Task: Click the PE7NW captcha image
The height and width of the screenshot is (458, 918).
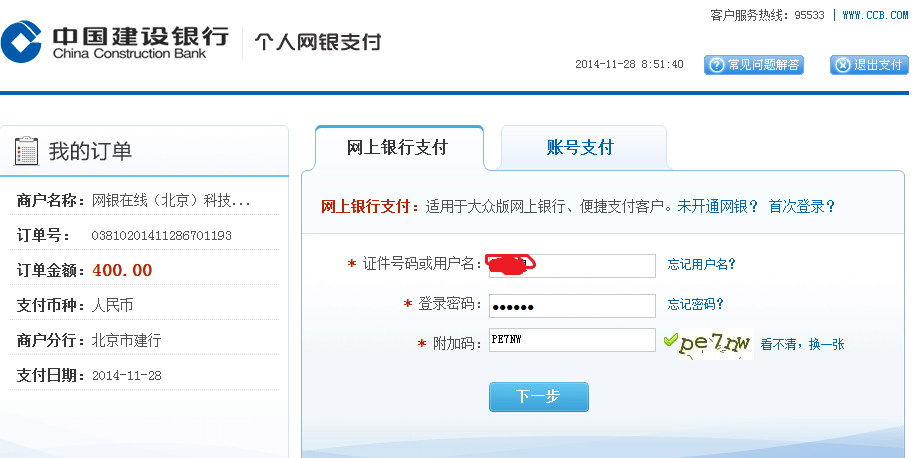Action: pyautogui.click(x=716, y=343)
